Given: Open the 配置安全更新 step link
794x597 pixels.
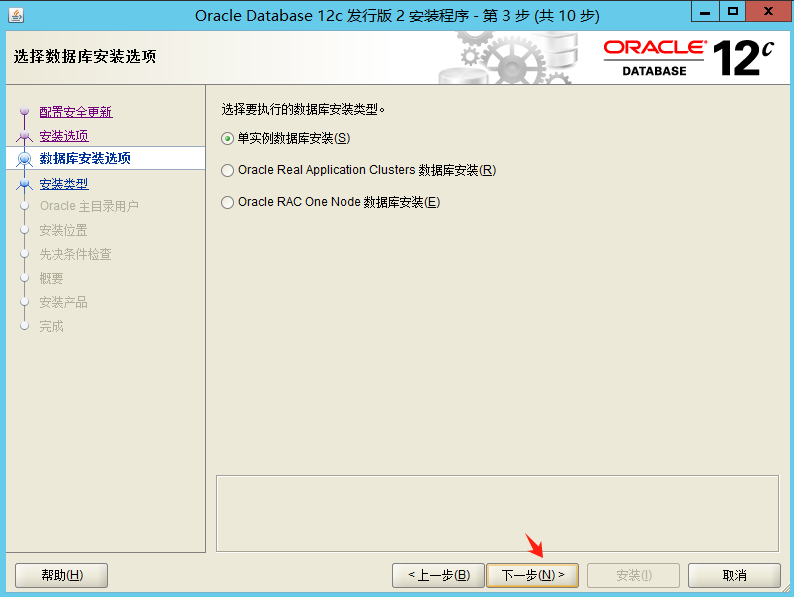Looking at the screenshot, I should click(76, 112).
